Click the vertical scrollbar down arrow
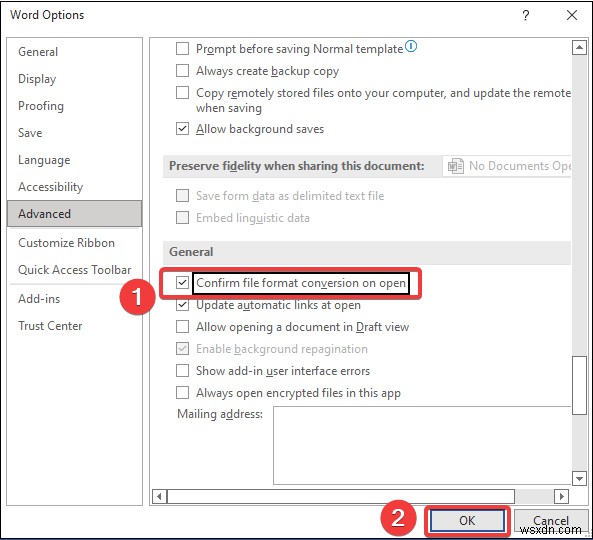593x540 pixels. coord(579,478)
